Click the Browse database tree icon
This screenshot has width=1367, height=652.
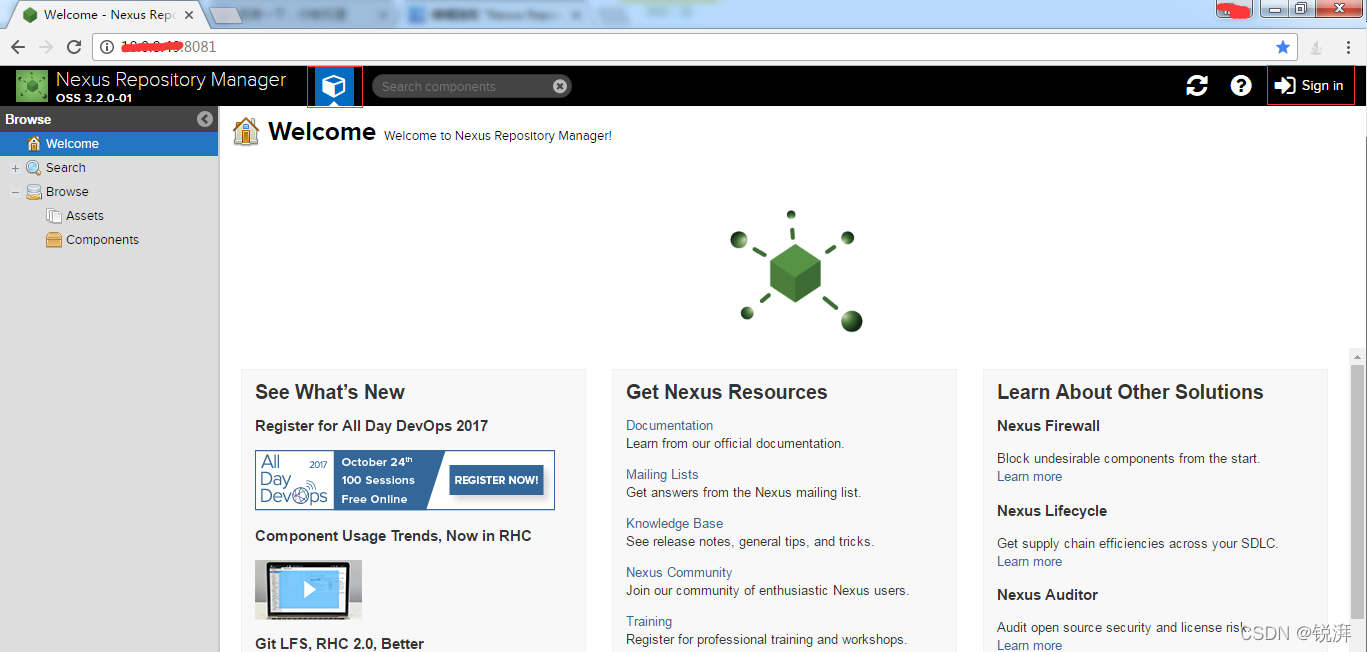point(34,192)
